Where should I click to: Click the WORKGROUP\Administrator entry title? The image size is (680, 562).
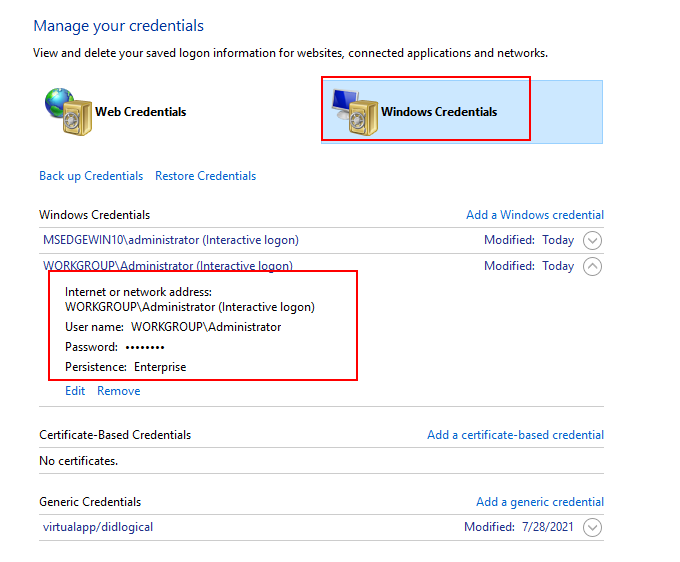click(168, 265)
